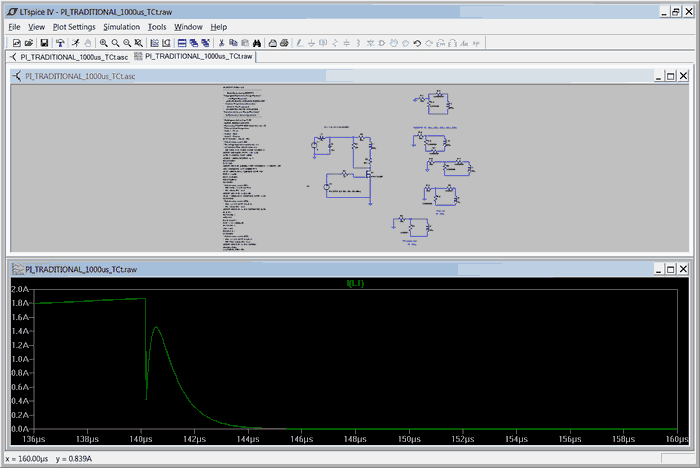Click the Zoom In magnifier icon

103,43
